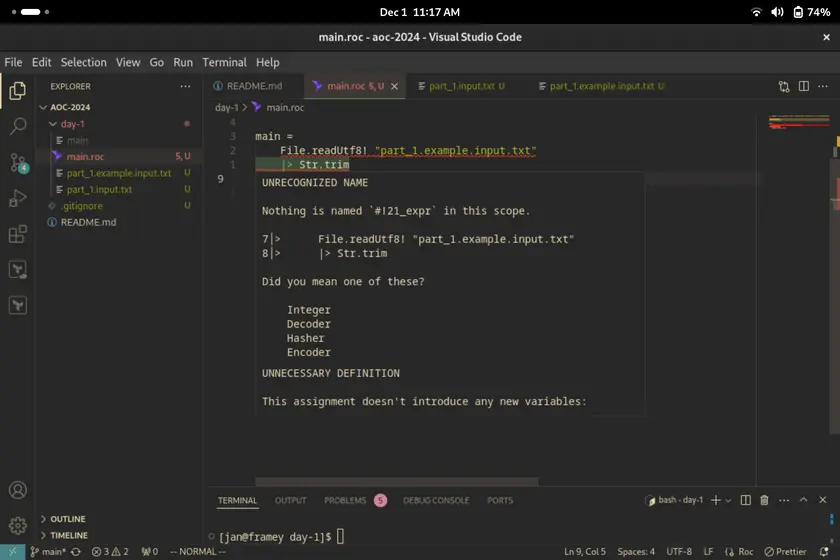Open the Selection menu
Viewport: 840px width, 560px height.
(x=84, y=62)
